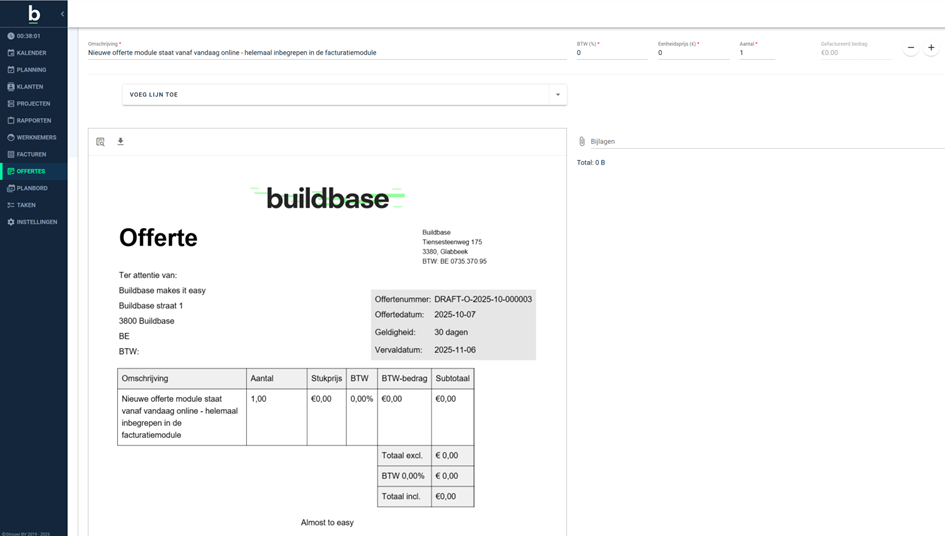Focus the Eenheidsprijs (€) field
This screenshot has width=945, height=536.
pyautogui.click(x=692, y=53)
